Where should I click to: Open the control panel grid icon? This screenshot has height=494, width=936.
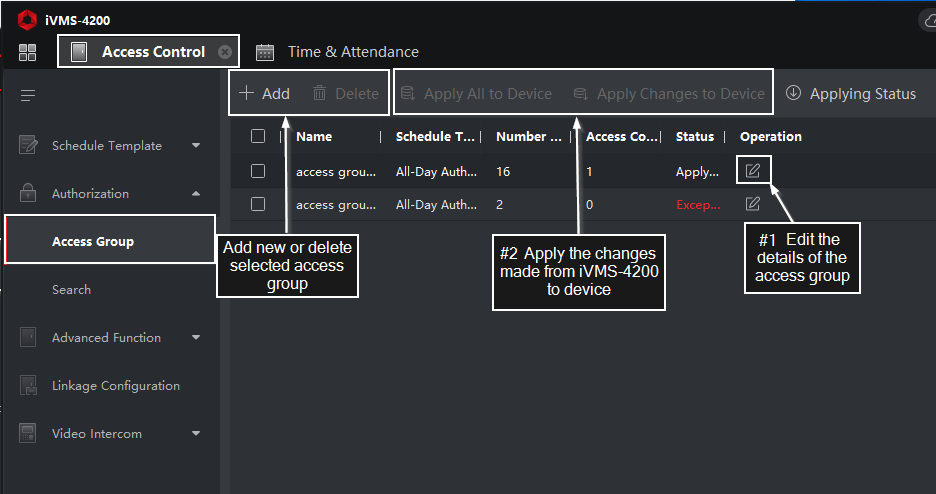coord(27,53)
